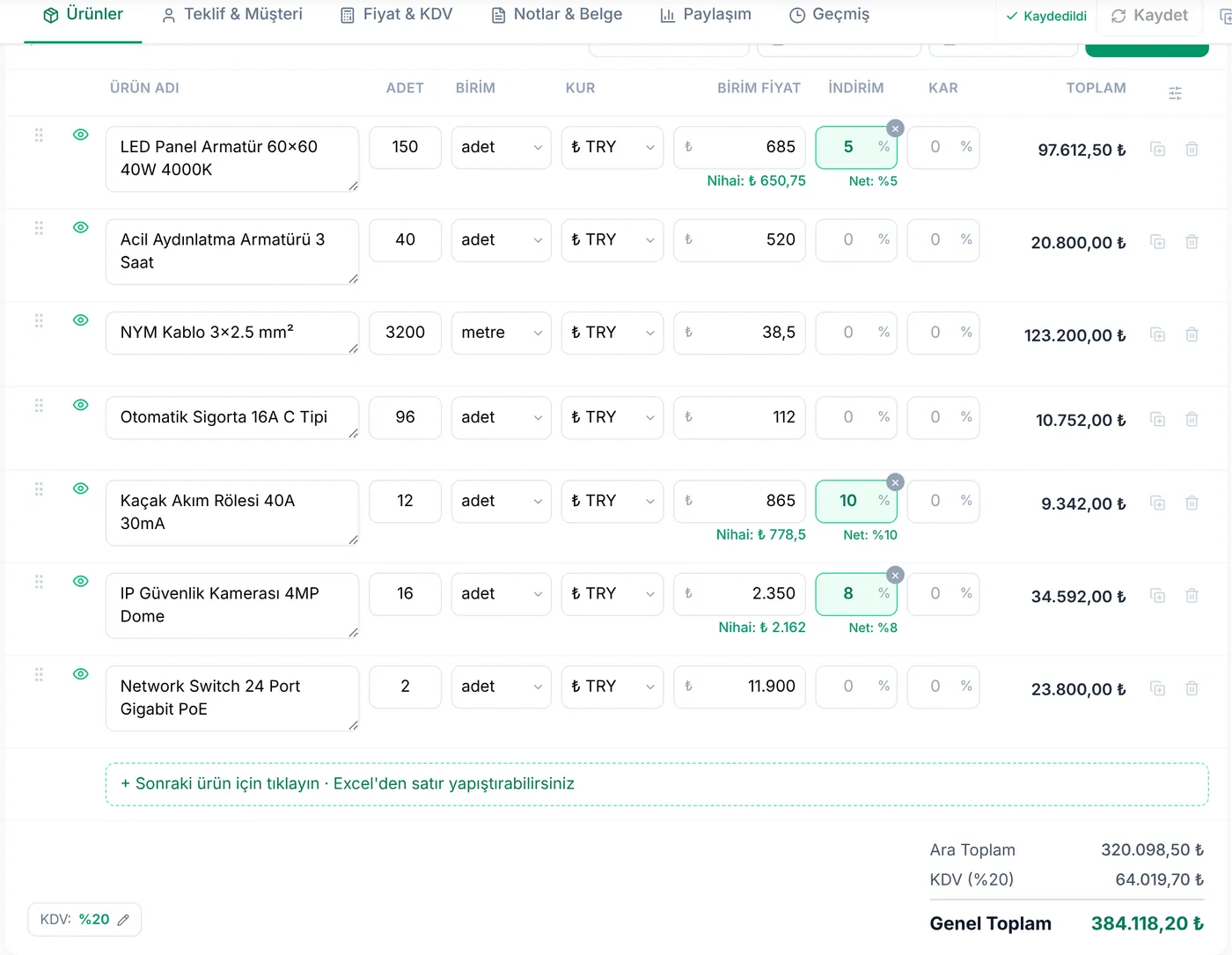Toggle visibility of LED Panel Armatür row
Screen dimensions: 1232x955
tap(81, 135)
